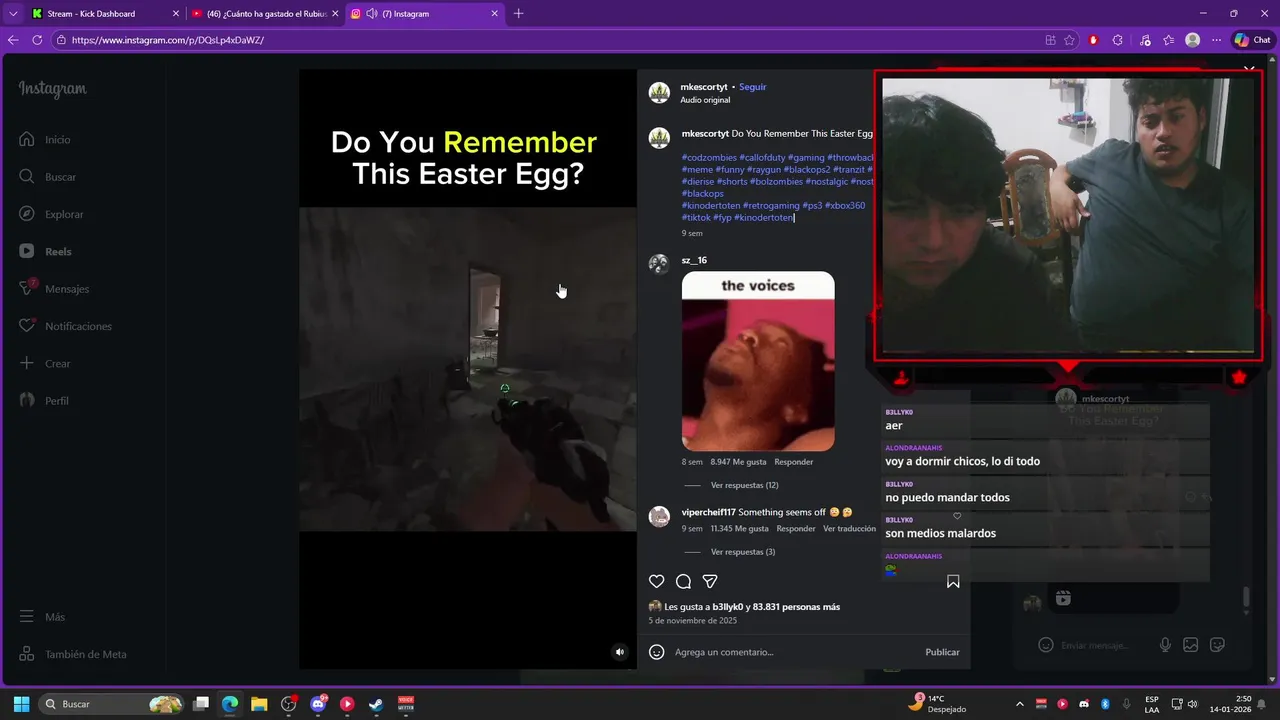Open Task View from the taskbar
This screenshot has height=720, width=1280.
[201, 704]
